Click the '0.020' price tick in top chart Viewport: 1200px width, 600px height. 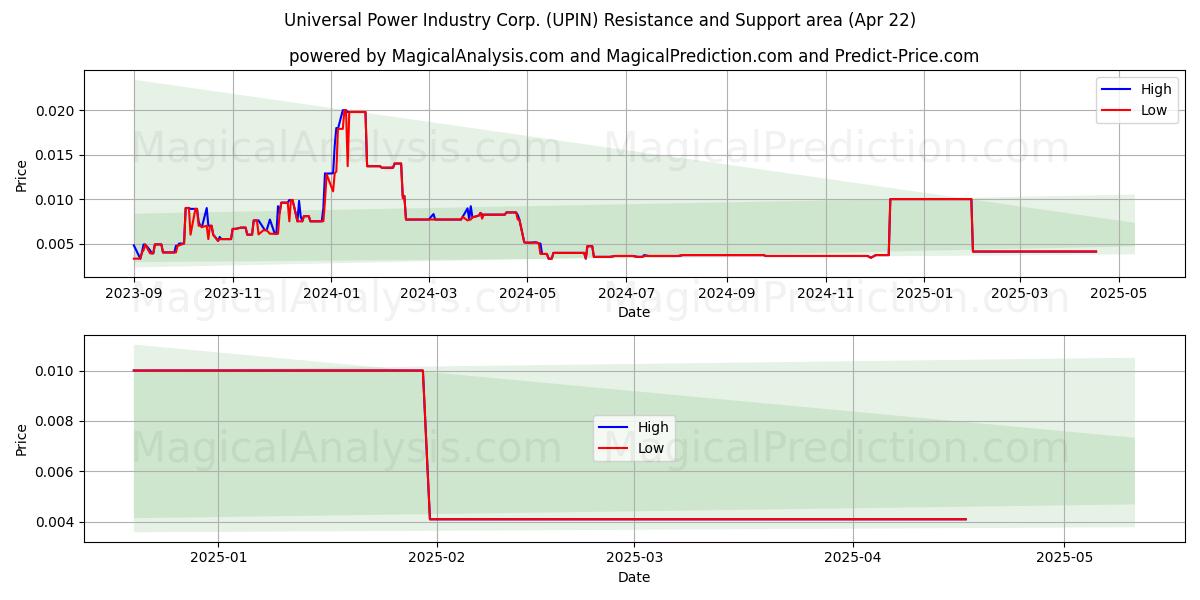pyautogui.click(x=57, y=111)
